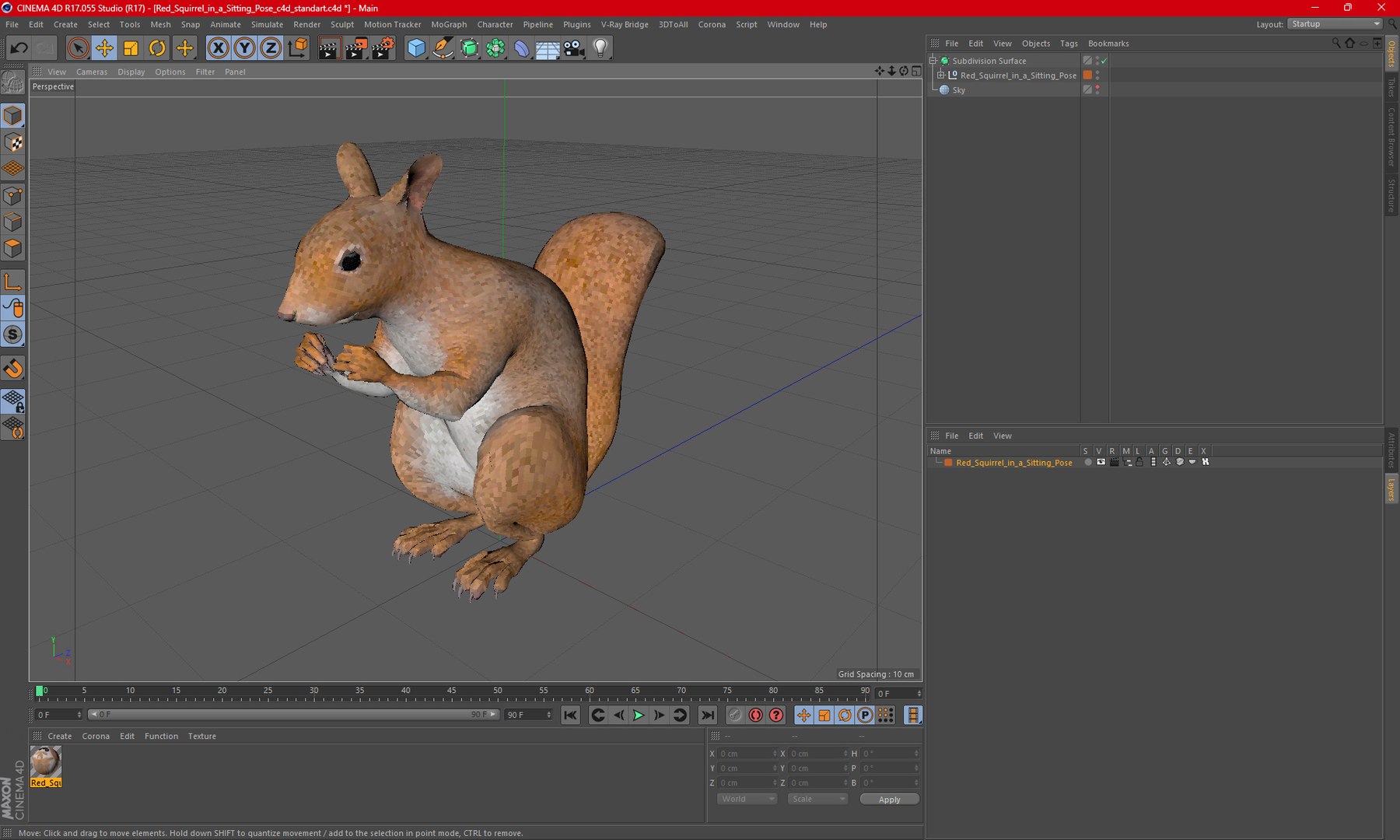
Task: Select the Red_Squ material thumbnail
Action: (46, 766)
